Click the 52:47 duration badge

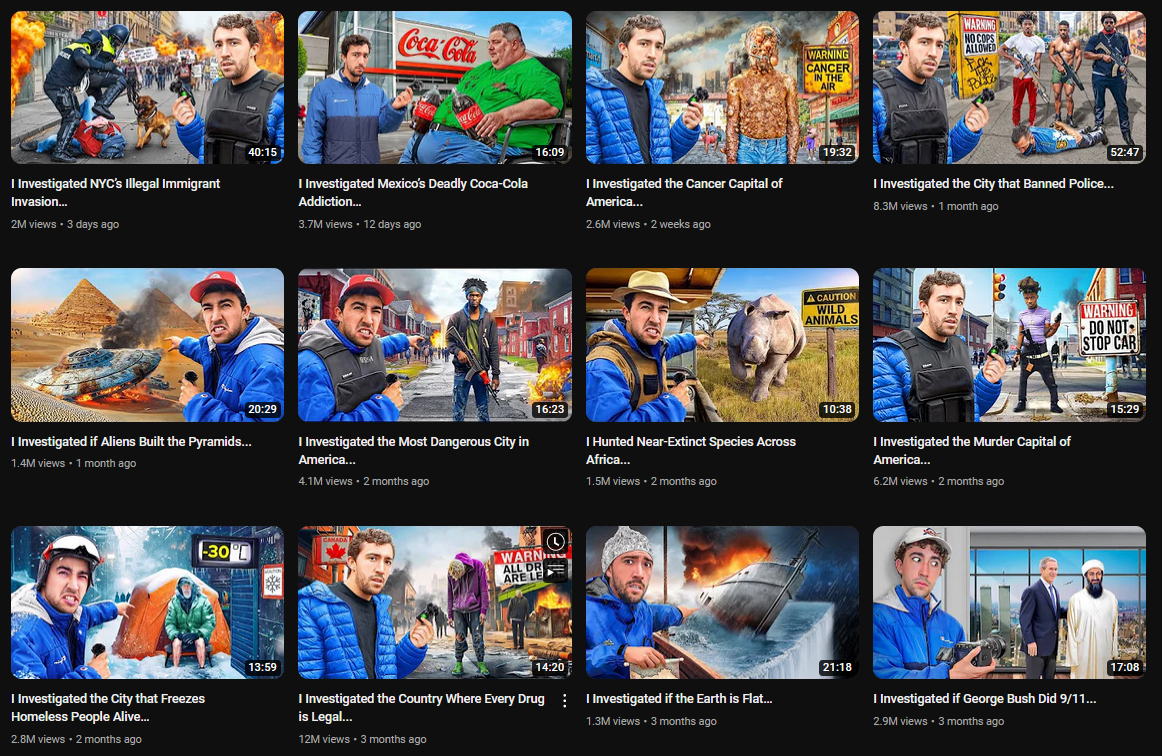coord(1124,152)
